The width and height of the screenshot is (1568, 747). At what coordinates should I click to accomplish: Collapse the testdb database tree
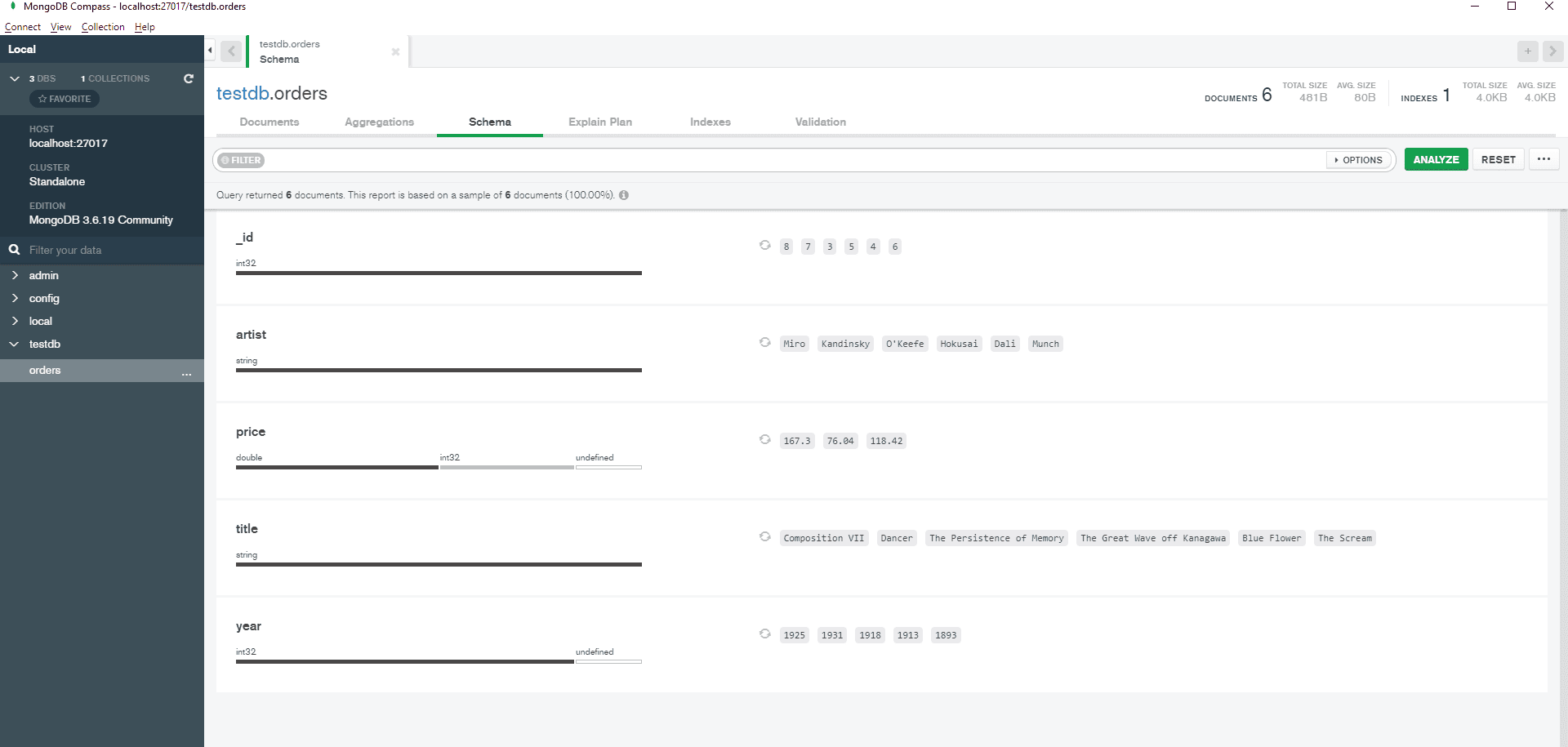[x=15, y=345]
